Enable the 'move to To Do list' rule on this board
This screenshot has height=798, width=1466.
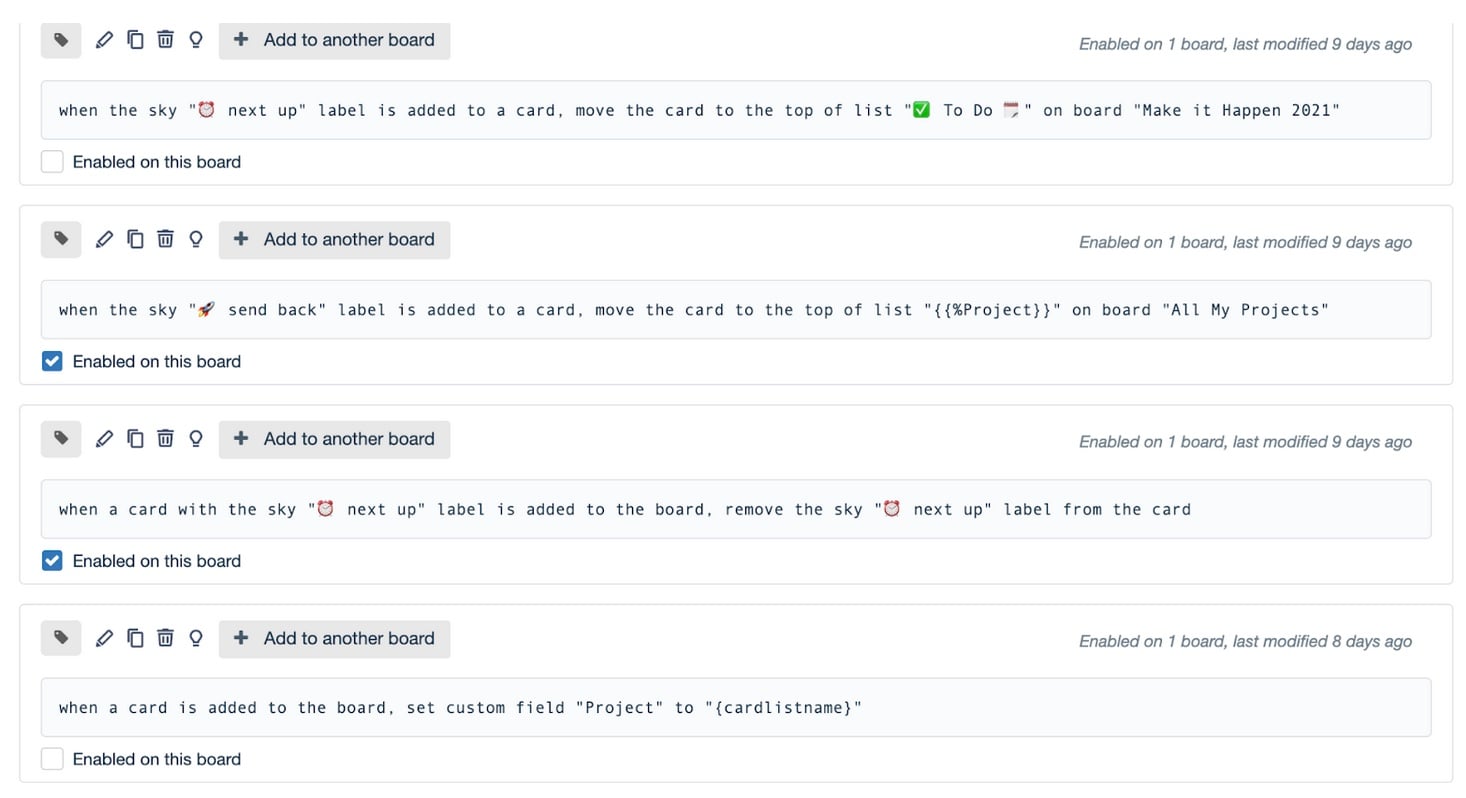pyautogui.click(x=52, y=162)
